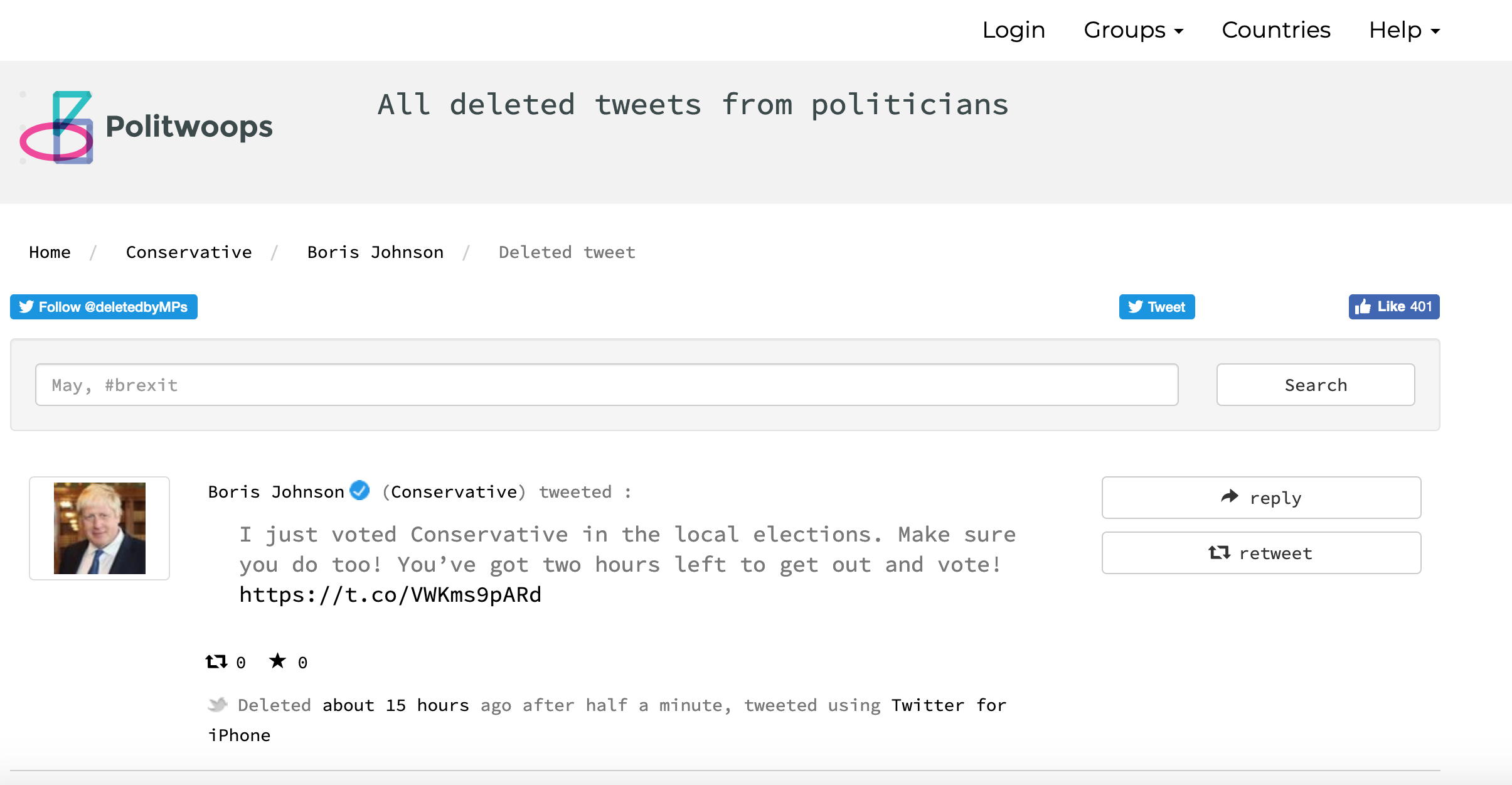Open the 'about 15 hours' timestamp link
Viewport: 1512px width, 785px height.
pyautogui.click(x=396, y=705)
